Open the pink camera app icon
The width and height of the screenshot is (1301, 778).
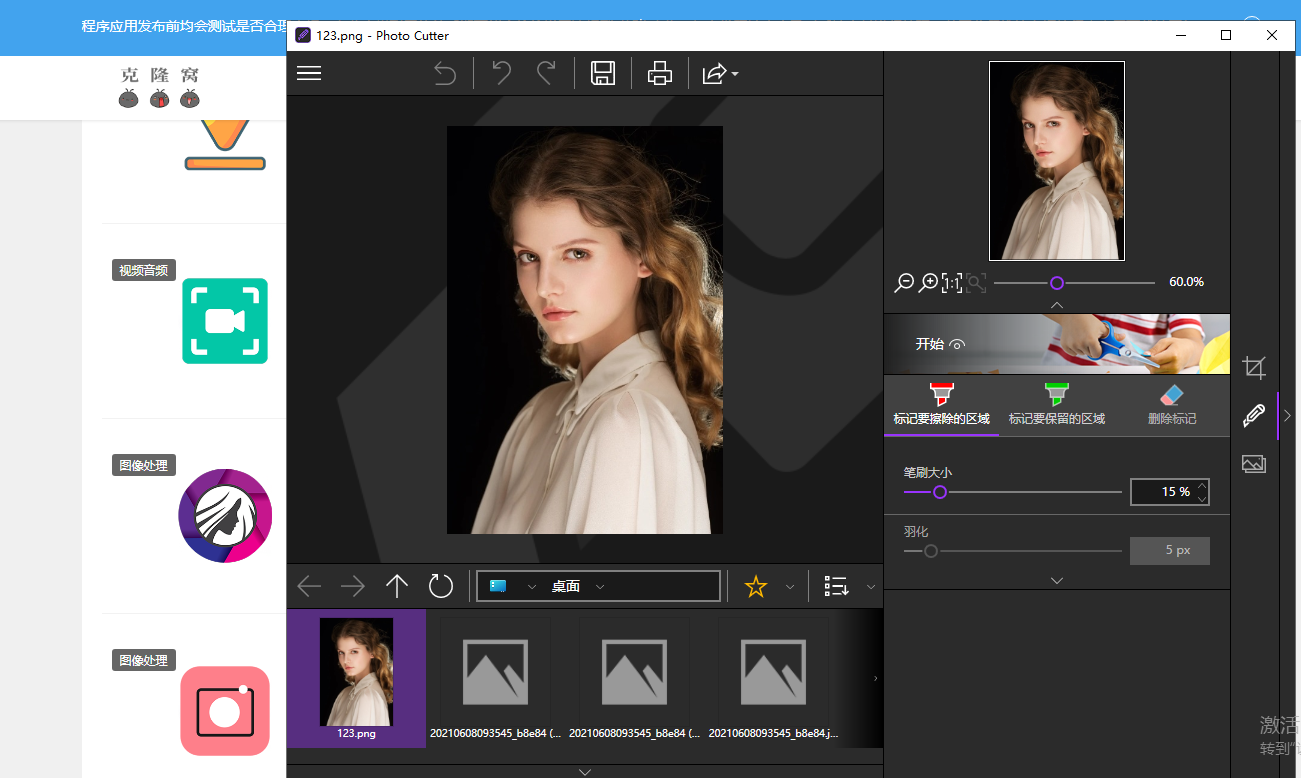coord(225,711)
